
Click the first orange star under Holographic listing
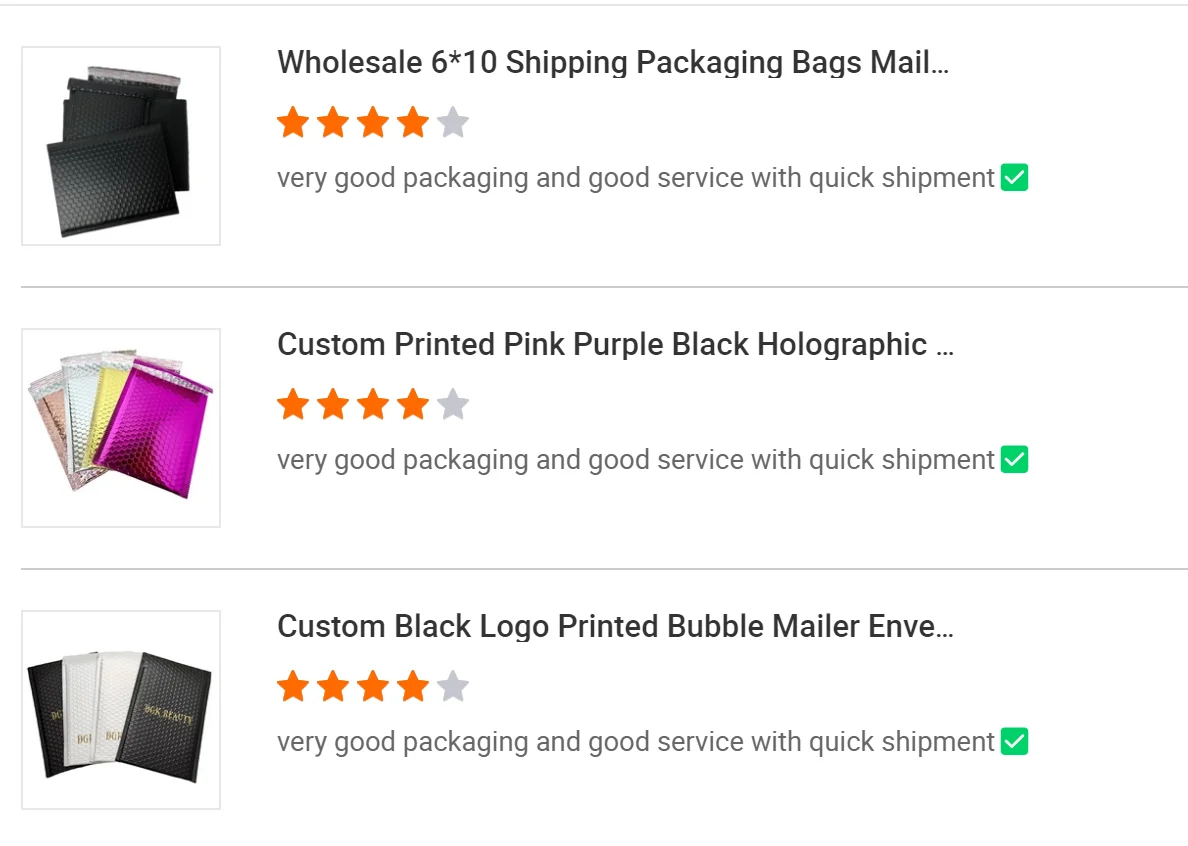point(293,405)
